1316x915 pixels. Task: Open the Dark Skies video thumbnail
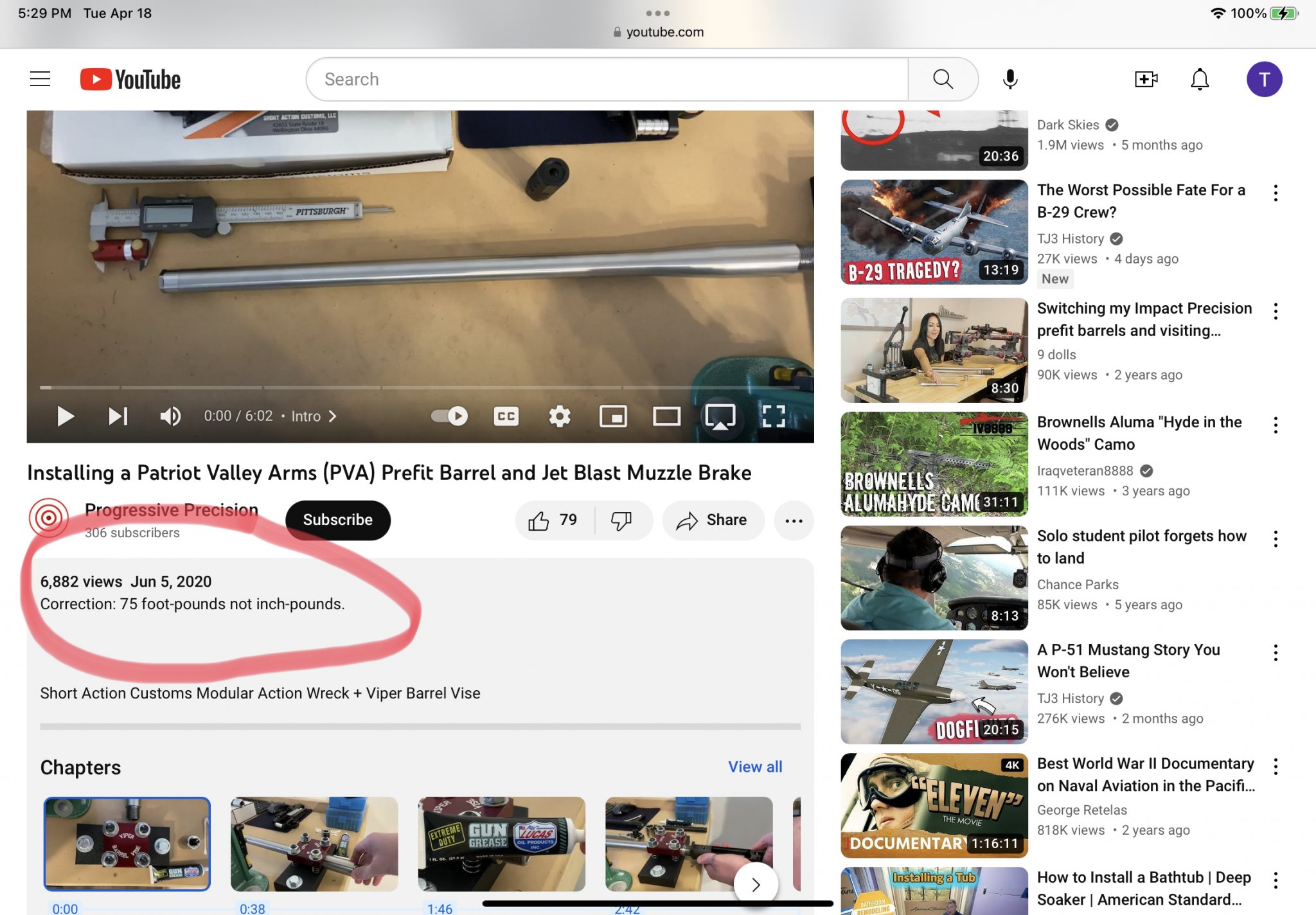tap(934, 140)
